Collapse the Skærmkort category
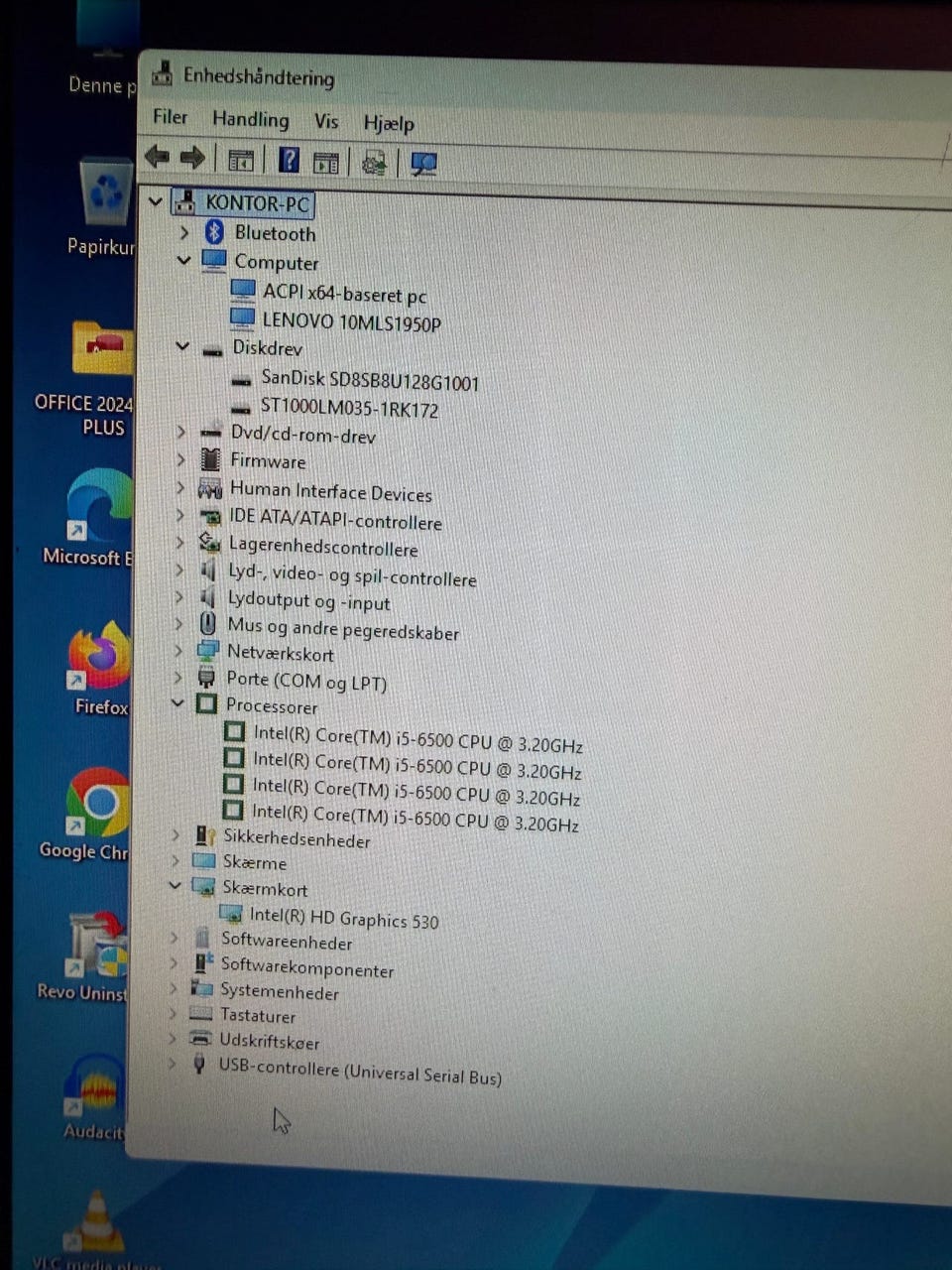Screen dimensions: 952x1270 [175, 884]
